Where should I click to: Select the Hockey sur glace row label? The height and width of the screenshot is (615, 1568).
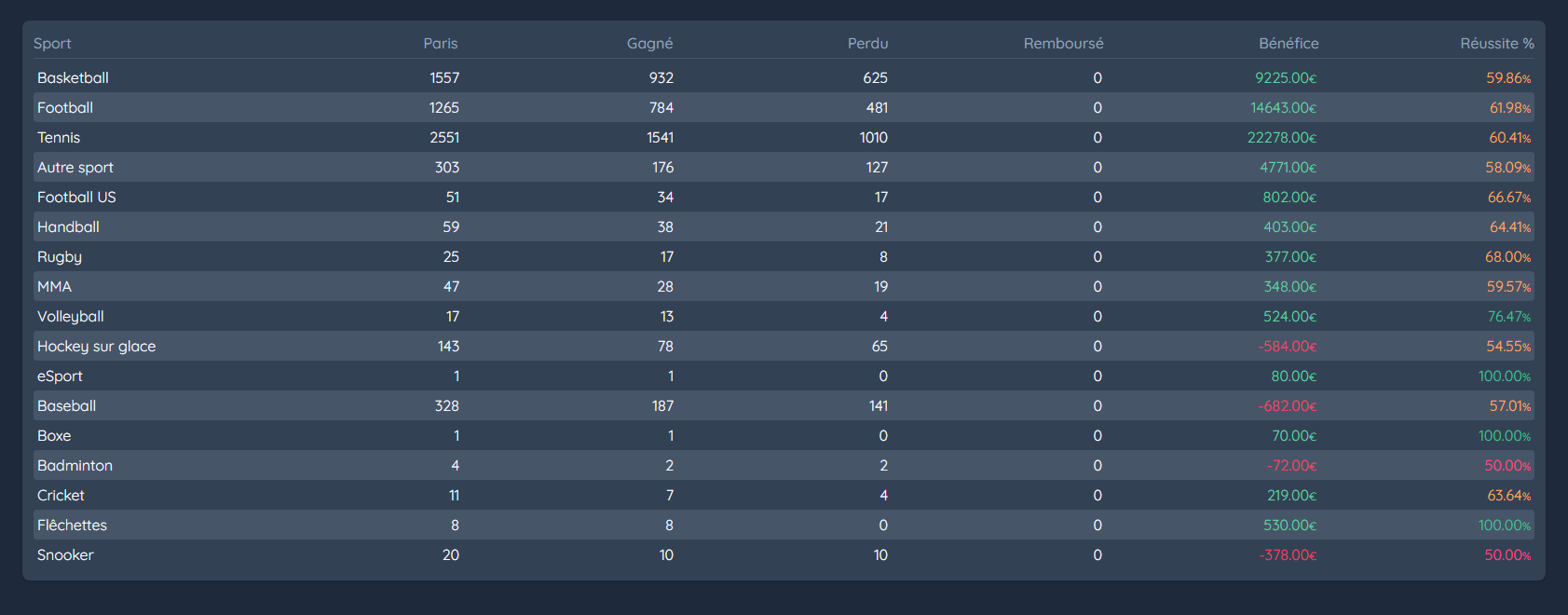coord(96,347)
